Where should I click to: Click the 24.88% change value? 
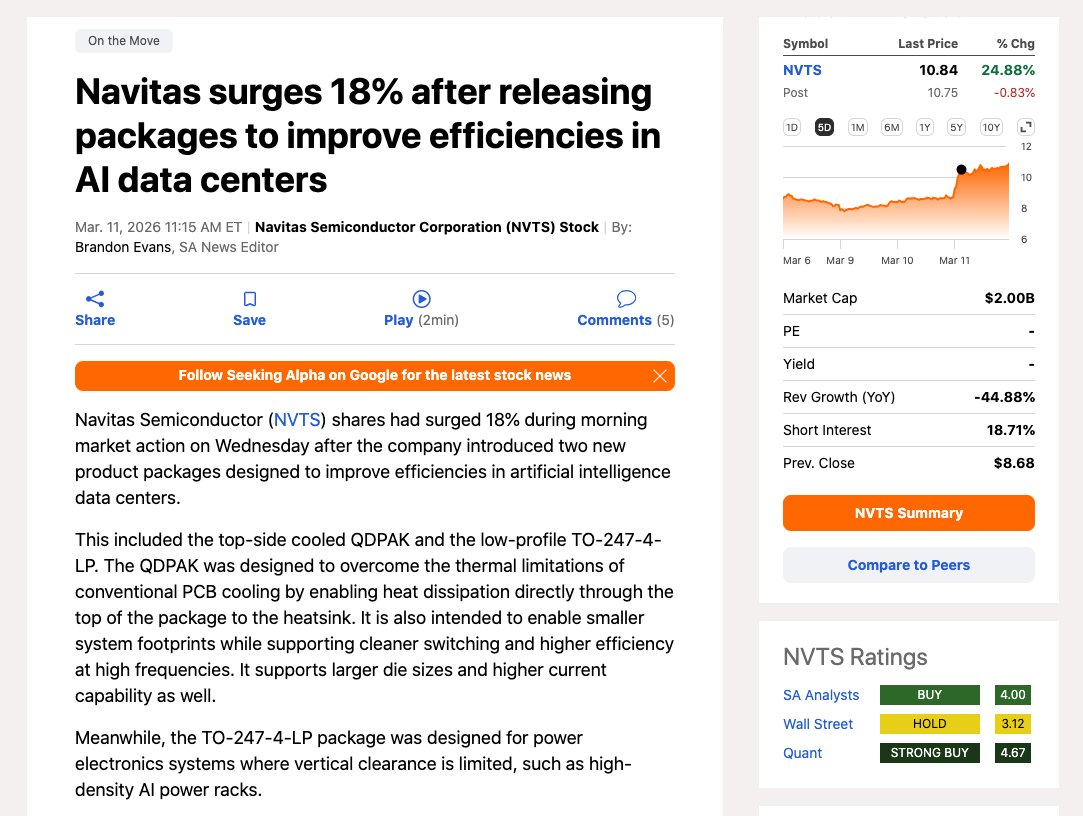tap(1008, 70)
